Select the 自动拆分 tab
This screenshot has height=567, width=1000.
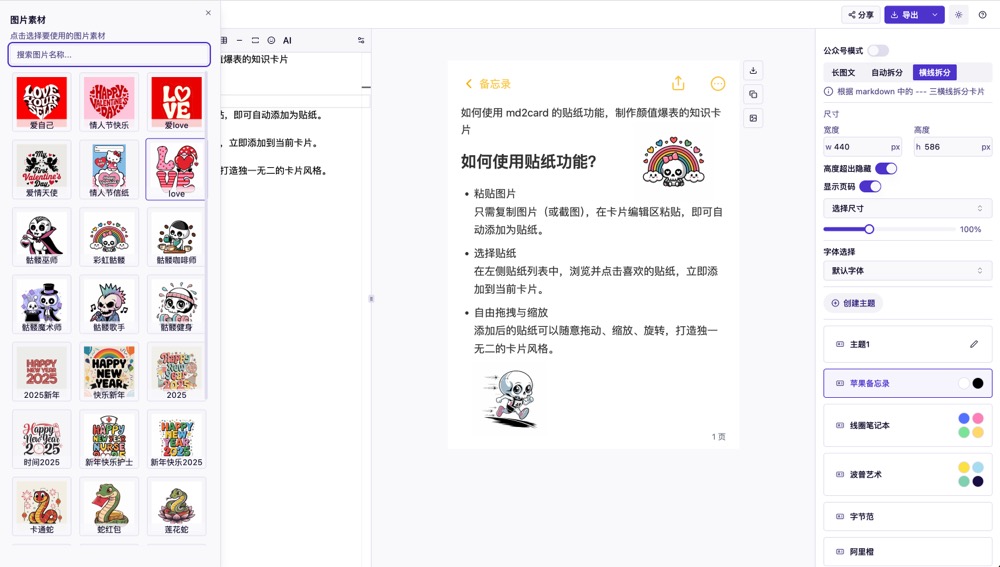point(887,73)
